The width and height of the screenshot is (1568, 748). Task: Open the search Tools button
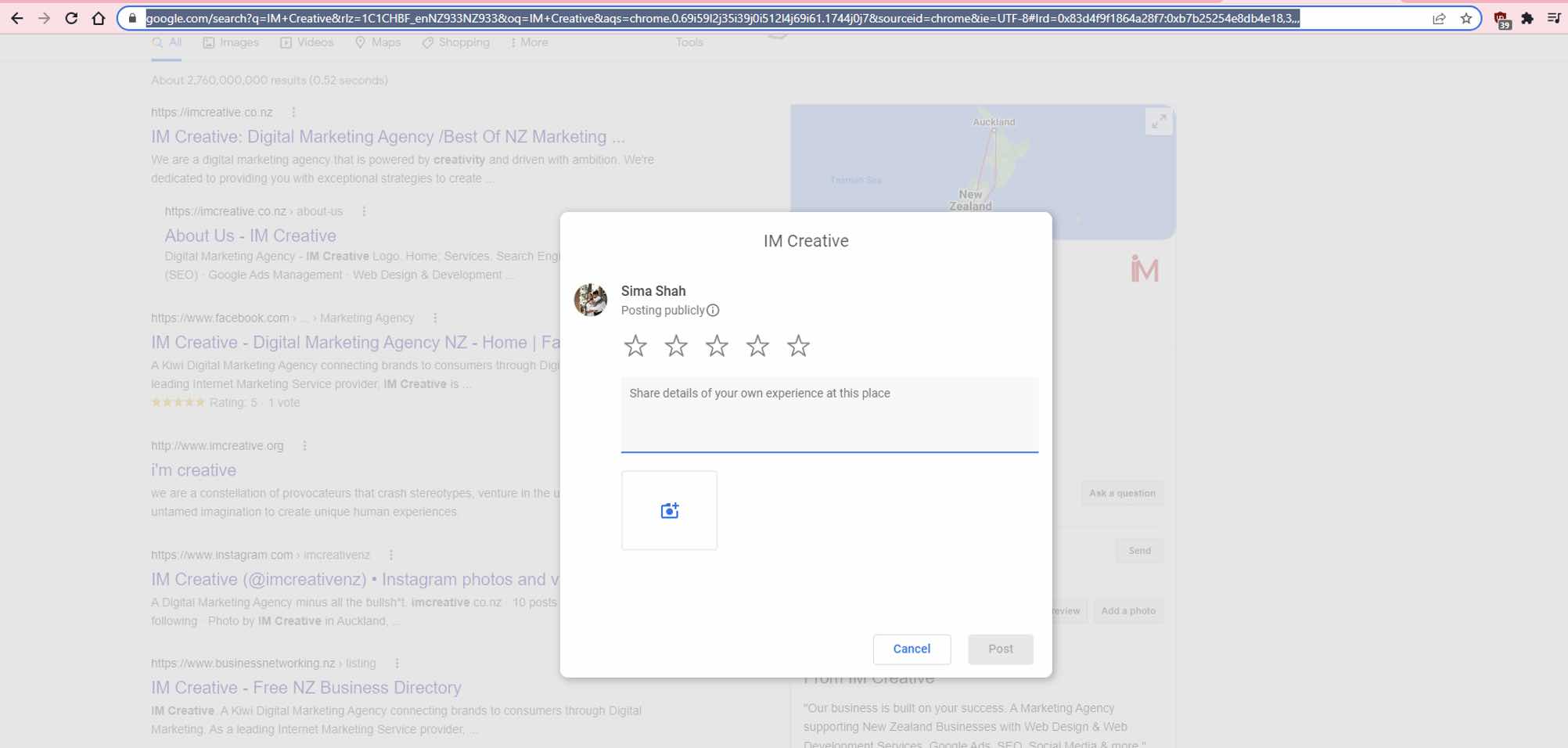click(x=689, y=42)
